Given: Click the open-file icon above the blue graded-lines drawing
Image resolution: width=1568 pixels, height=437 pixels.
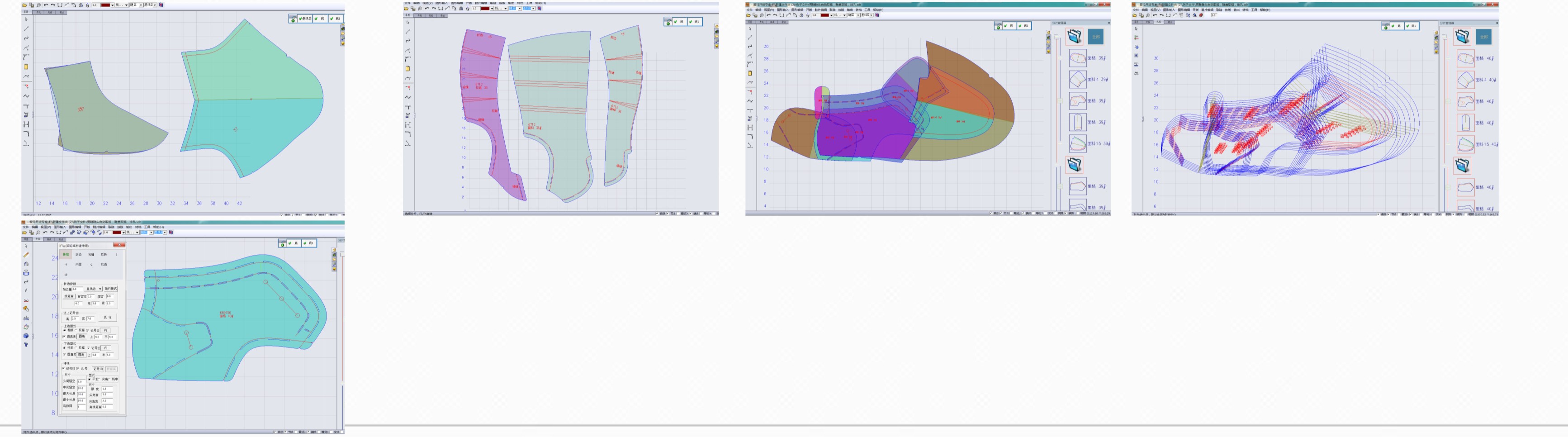Looking at the screenshot, I should coord(1135,15).
